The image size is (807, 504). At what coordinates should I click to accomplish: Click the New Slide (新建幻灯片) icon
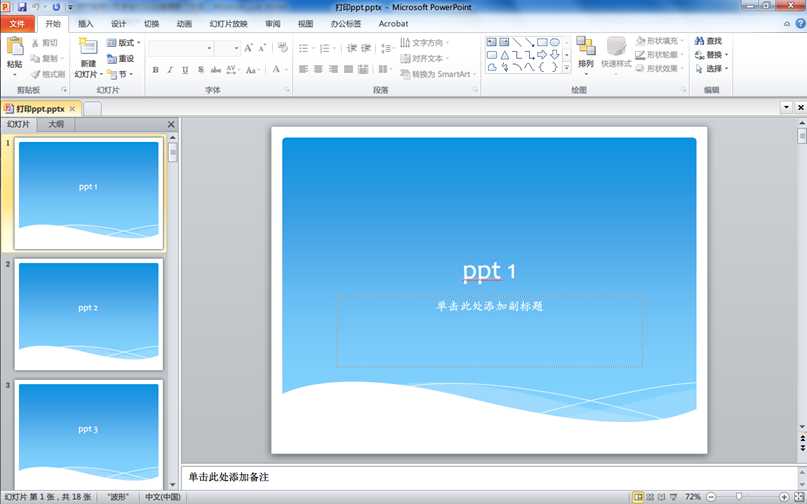(x=88, y=46)
